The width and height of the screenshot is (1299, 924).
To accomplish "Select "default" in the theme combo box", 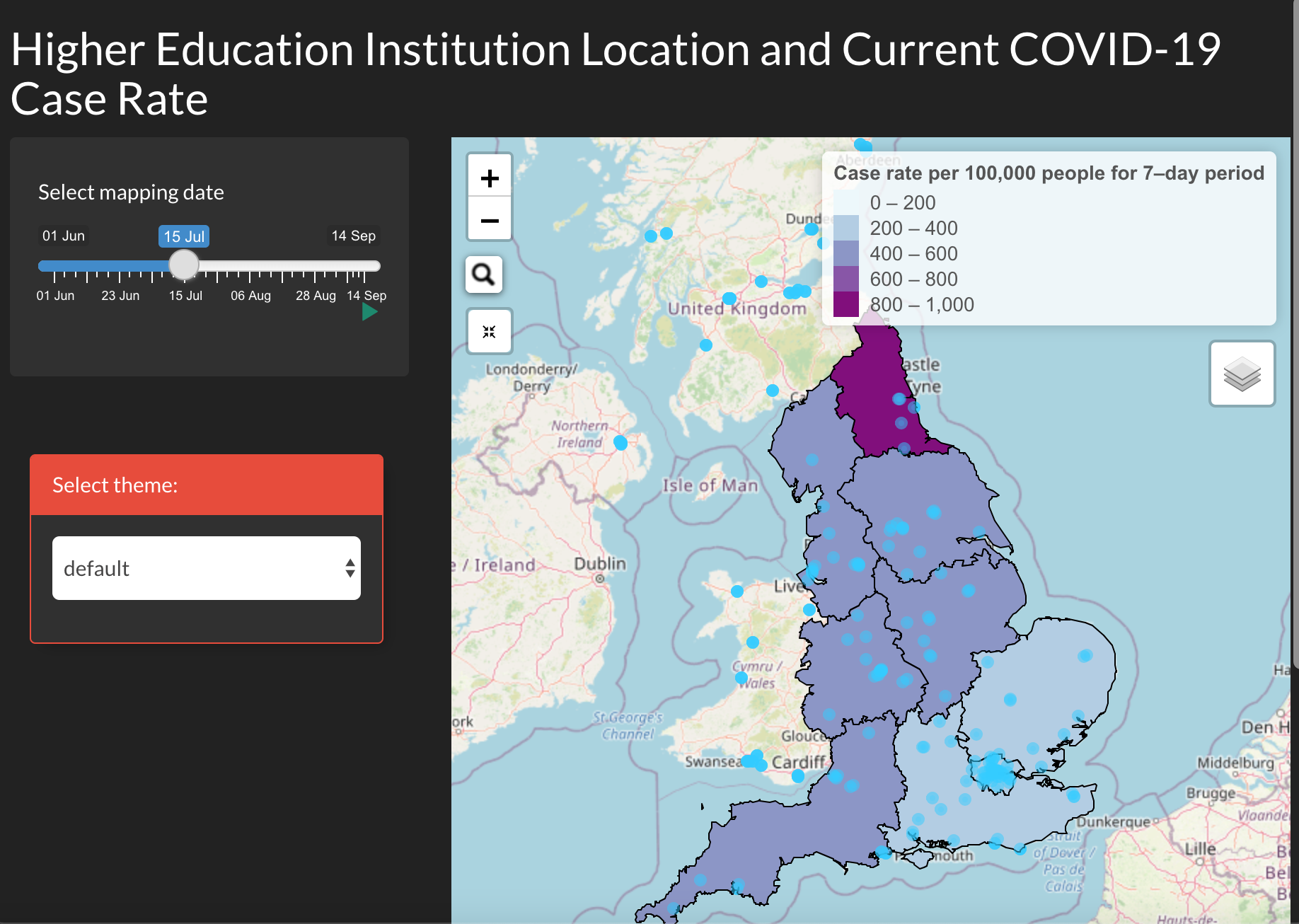I will point(205,568).
